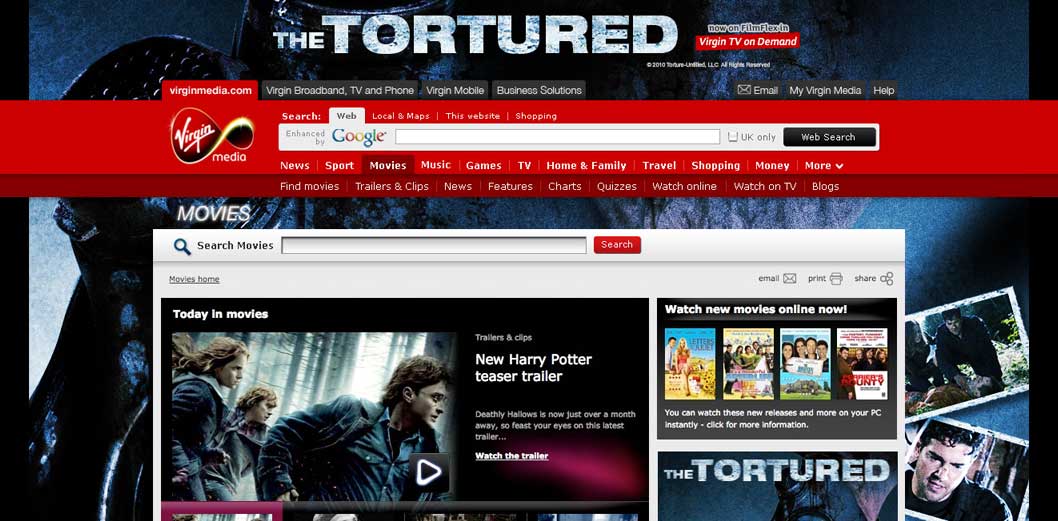Open Find movies submenu link

tap(310, 186)
